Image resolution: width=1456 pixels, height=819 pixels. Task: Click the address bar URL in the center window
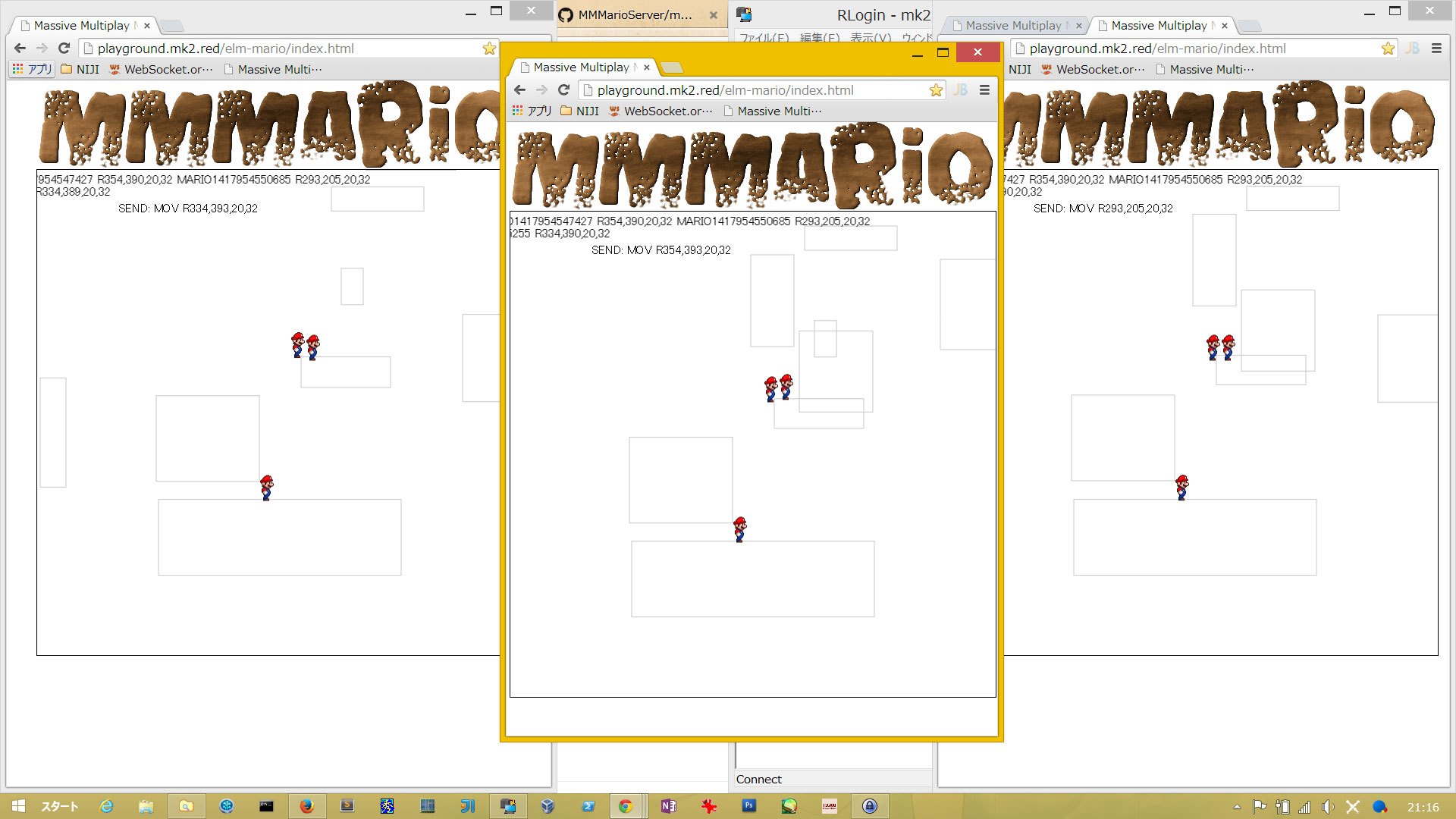click(x=725, y=90)
